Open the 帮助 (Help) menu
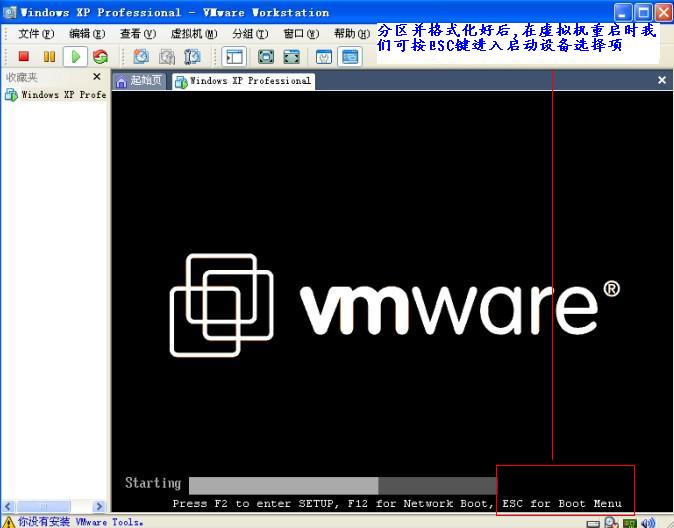674x528 pixels. [x=351, y=34]
